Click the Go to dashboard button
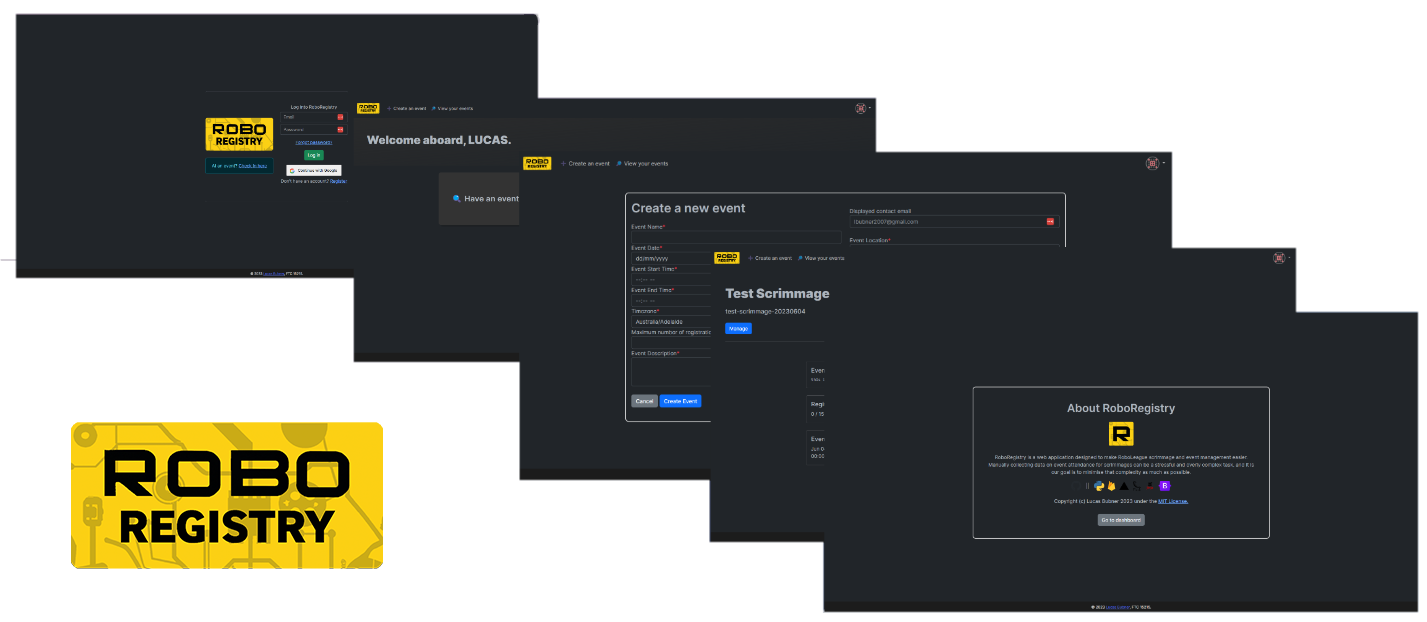 click(x=1121, y=520)
